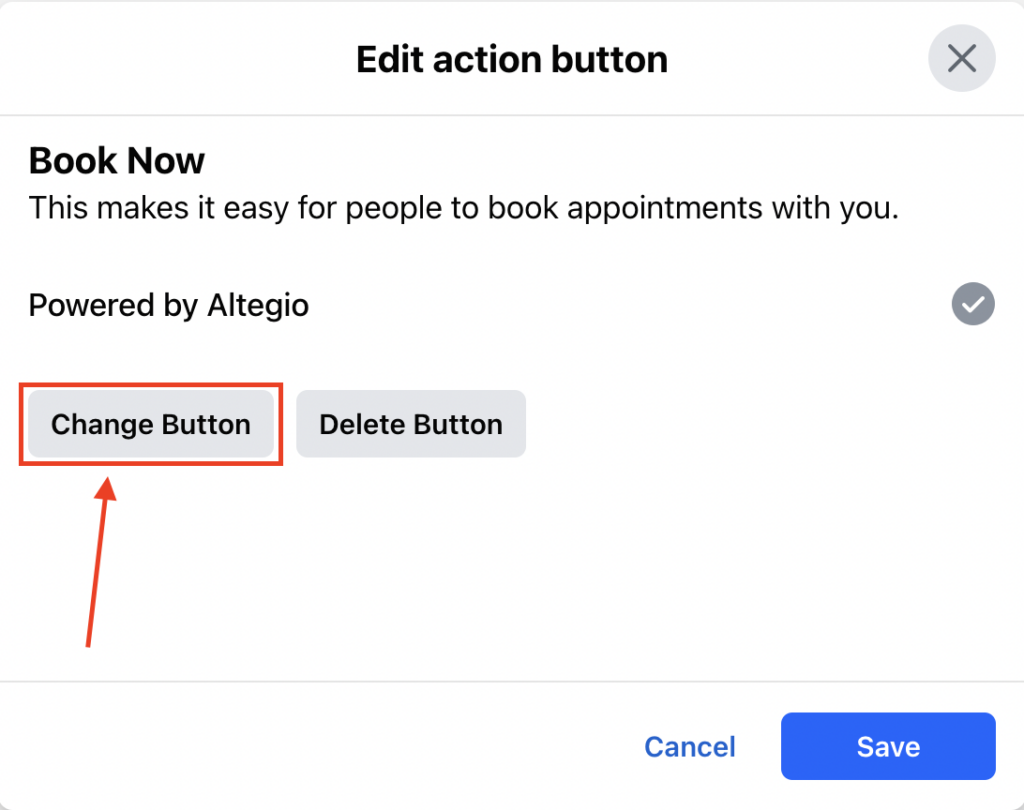This screenshot has height=810, width=1024.
Task: Cancel editing the action button
Action: (689, 746)
